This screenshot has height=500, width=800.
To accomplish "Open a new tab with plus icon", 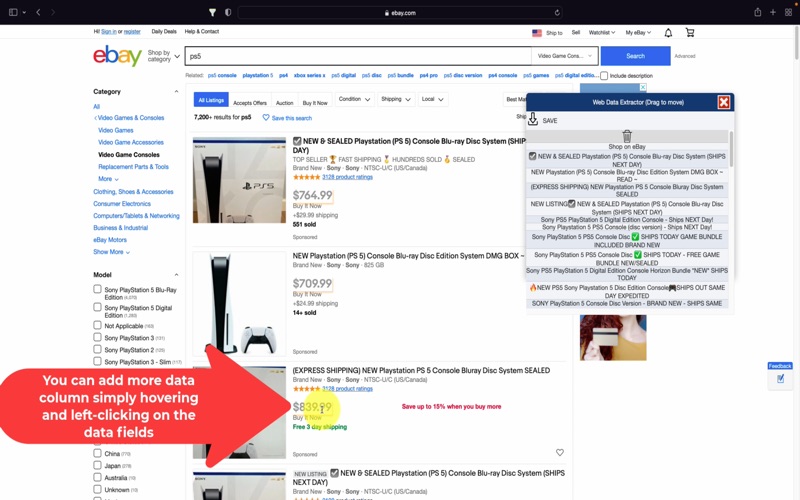I will tap(773, 12).
